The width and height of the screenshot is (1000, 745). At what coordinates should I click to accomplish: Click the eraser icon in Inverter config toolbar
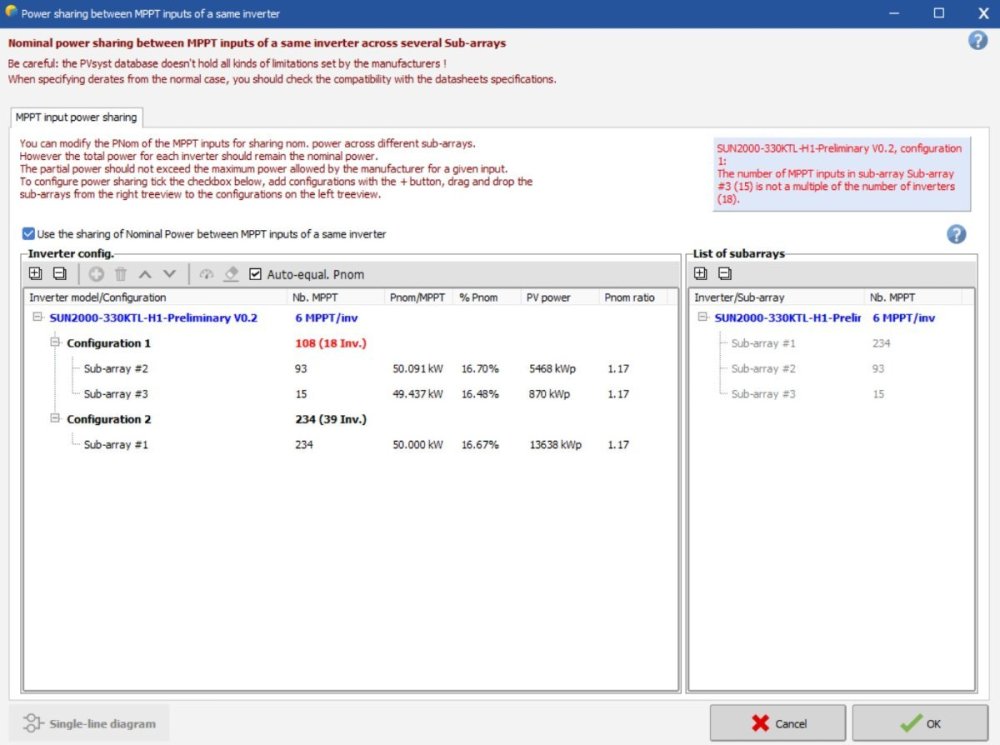[x=231, y=274]
